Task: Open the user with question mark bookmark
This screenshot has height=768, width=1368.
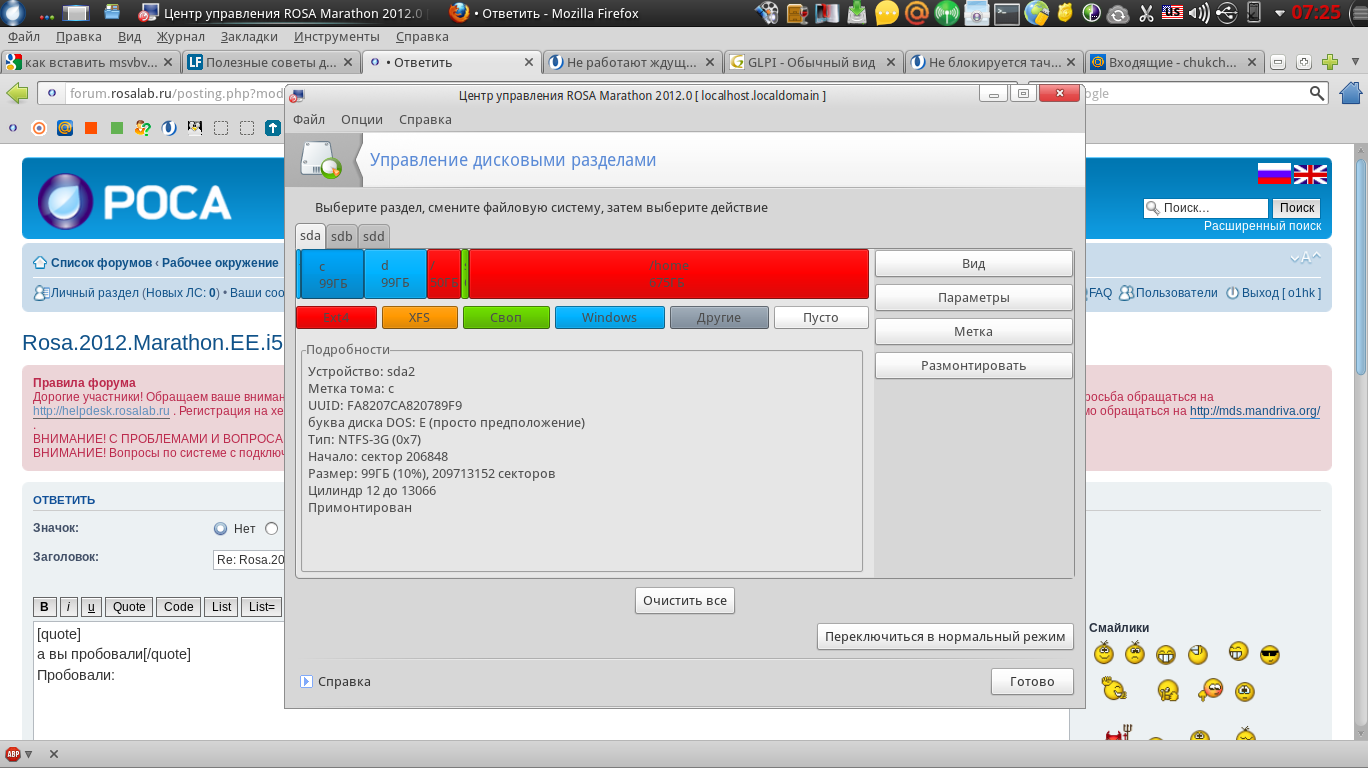Action: 143,128
